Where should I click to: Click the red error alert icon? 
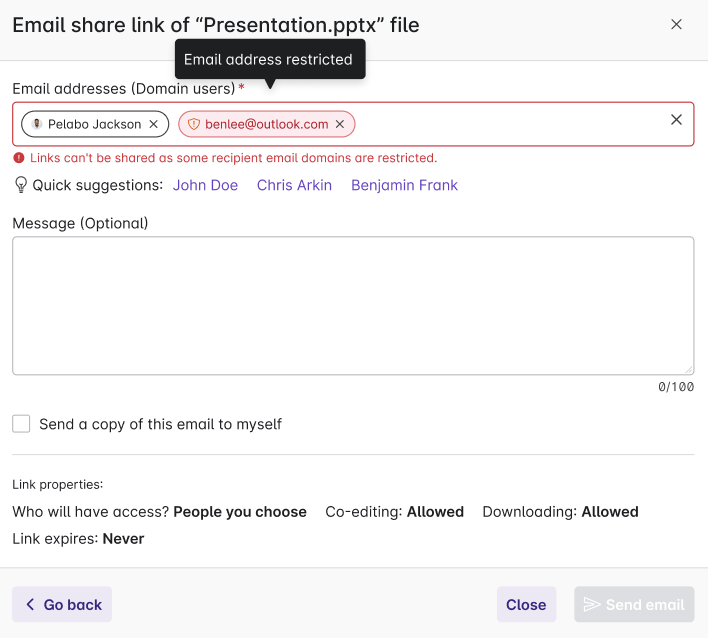point(19,158)
